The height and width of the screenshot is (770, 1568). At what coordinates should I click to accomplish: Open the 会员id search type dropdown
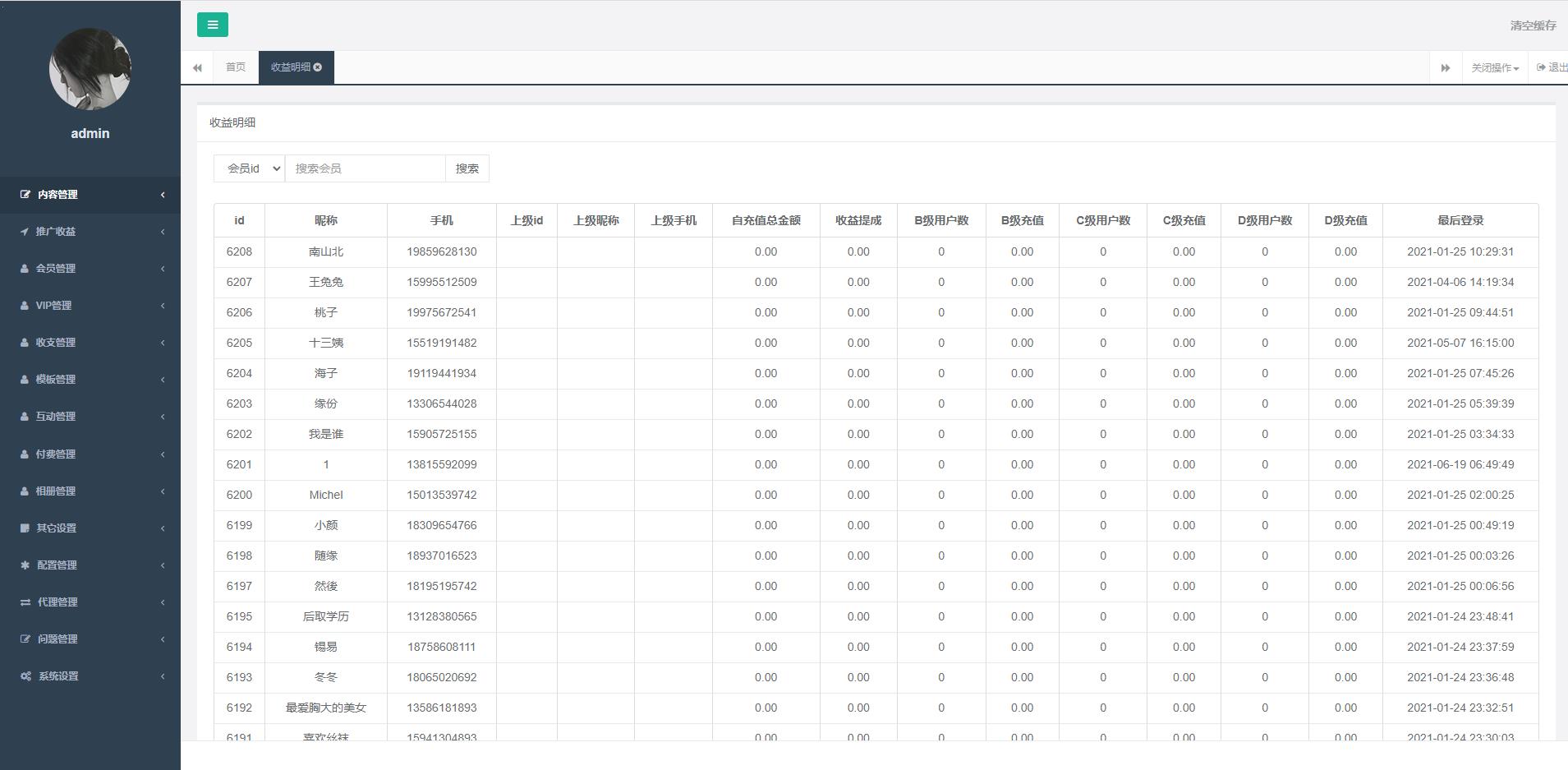click(249, 168)
